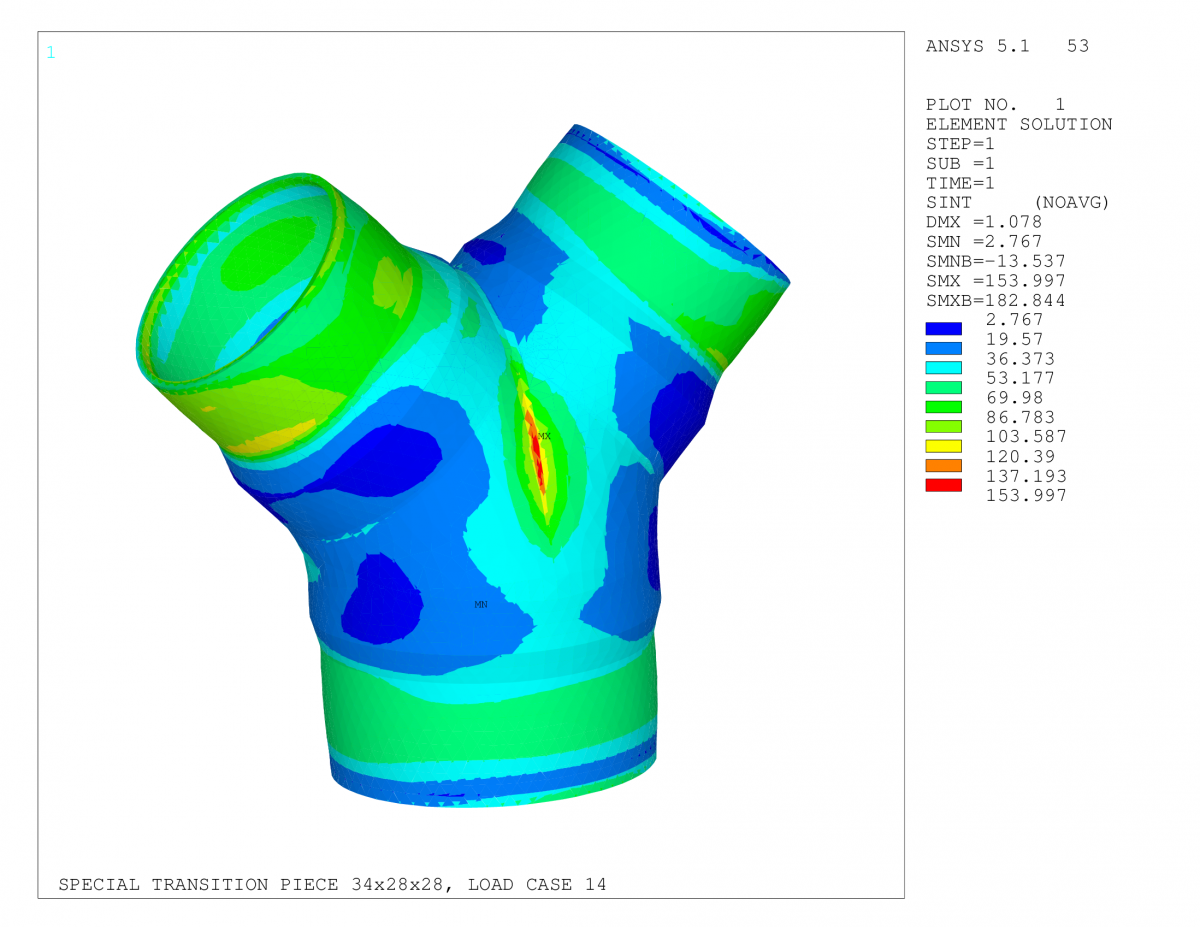
Task: Click the dark blue legend swatch
Action: click(944, 328)
